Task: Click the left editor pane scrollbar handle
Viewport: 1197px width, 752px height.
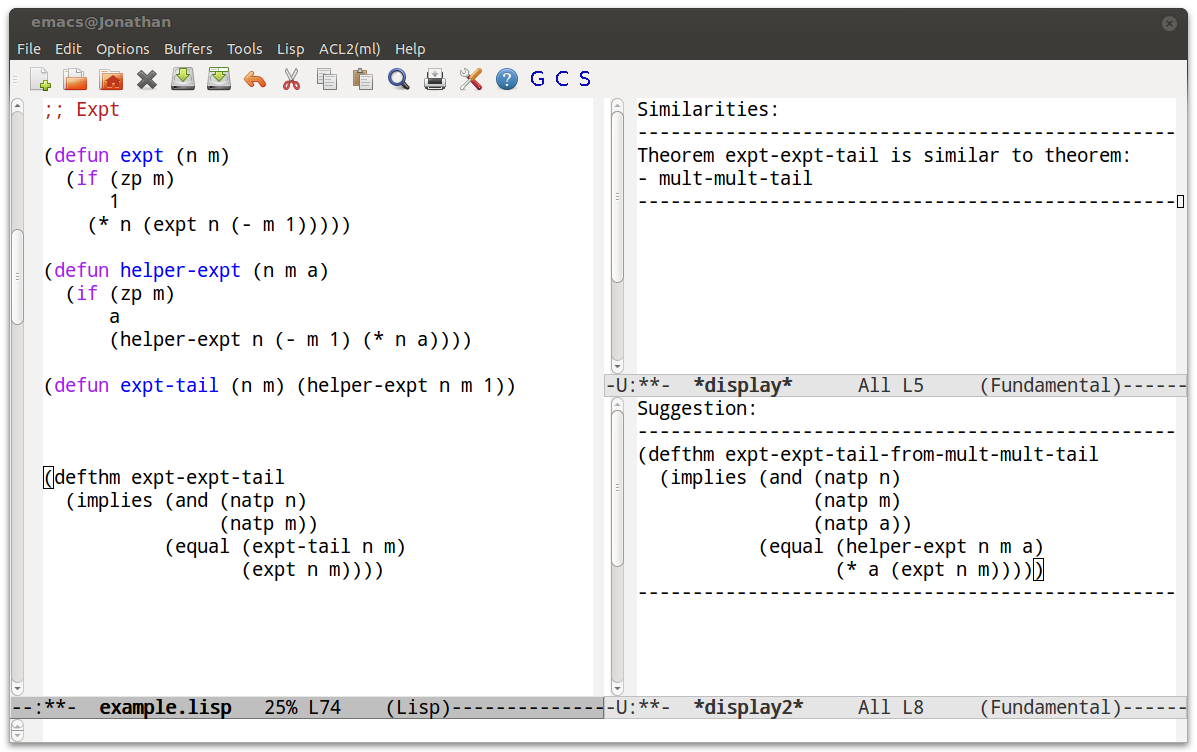Action: 17,275
